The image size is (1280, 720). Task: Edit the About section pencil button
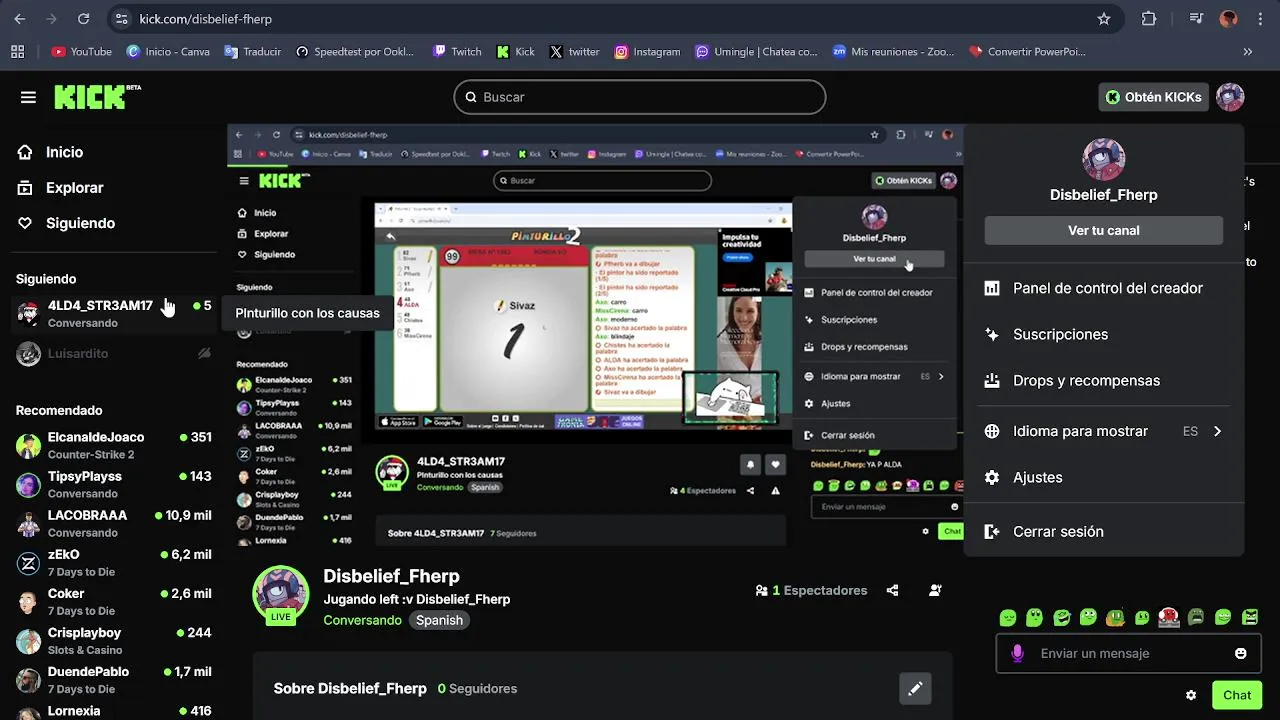(x=914, y=688)
